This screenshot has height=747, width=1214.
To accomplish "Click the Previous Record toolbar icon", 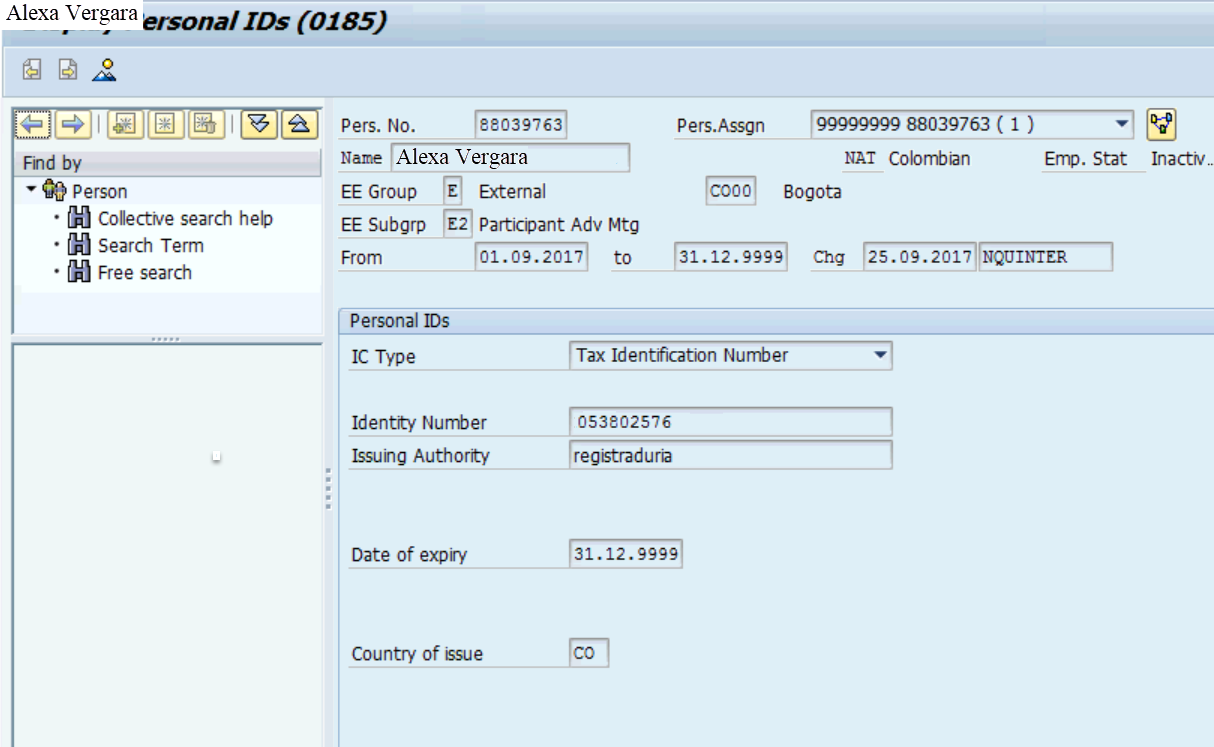I will click(x=32, y=71).
